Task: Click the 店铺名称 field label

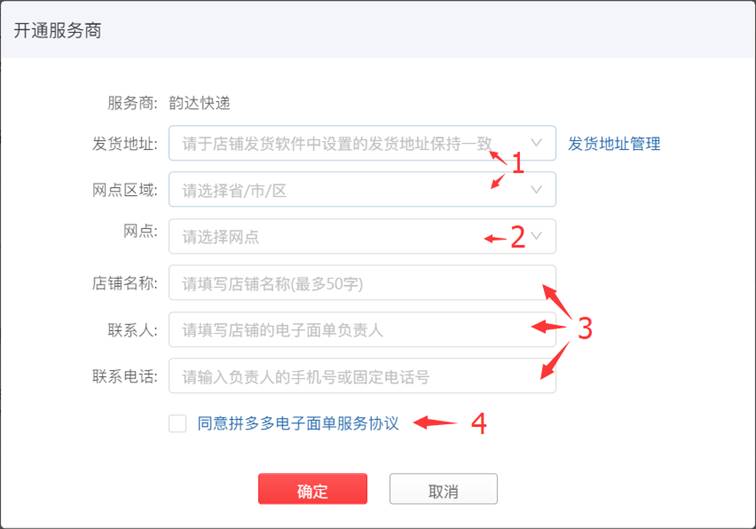Action: (x=124, y=283)
